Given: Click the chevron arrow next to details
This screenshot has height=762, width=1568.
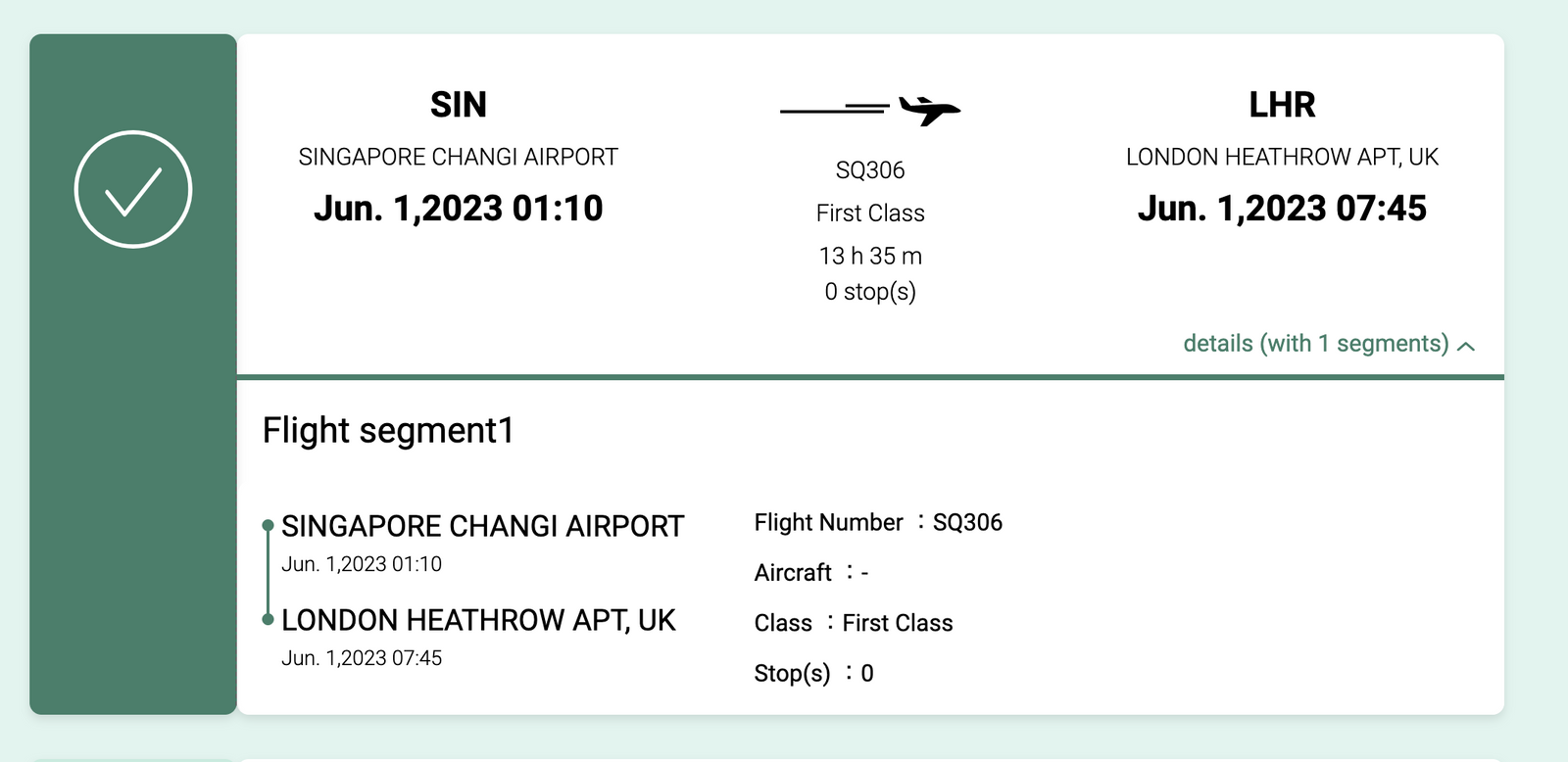Looking at the screenshot, I should (1466, 346).
